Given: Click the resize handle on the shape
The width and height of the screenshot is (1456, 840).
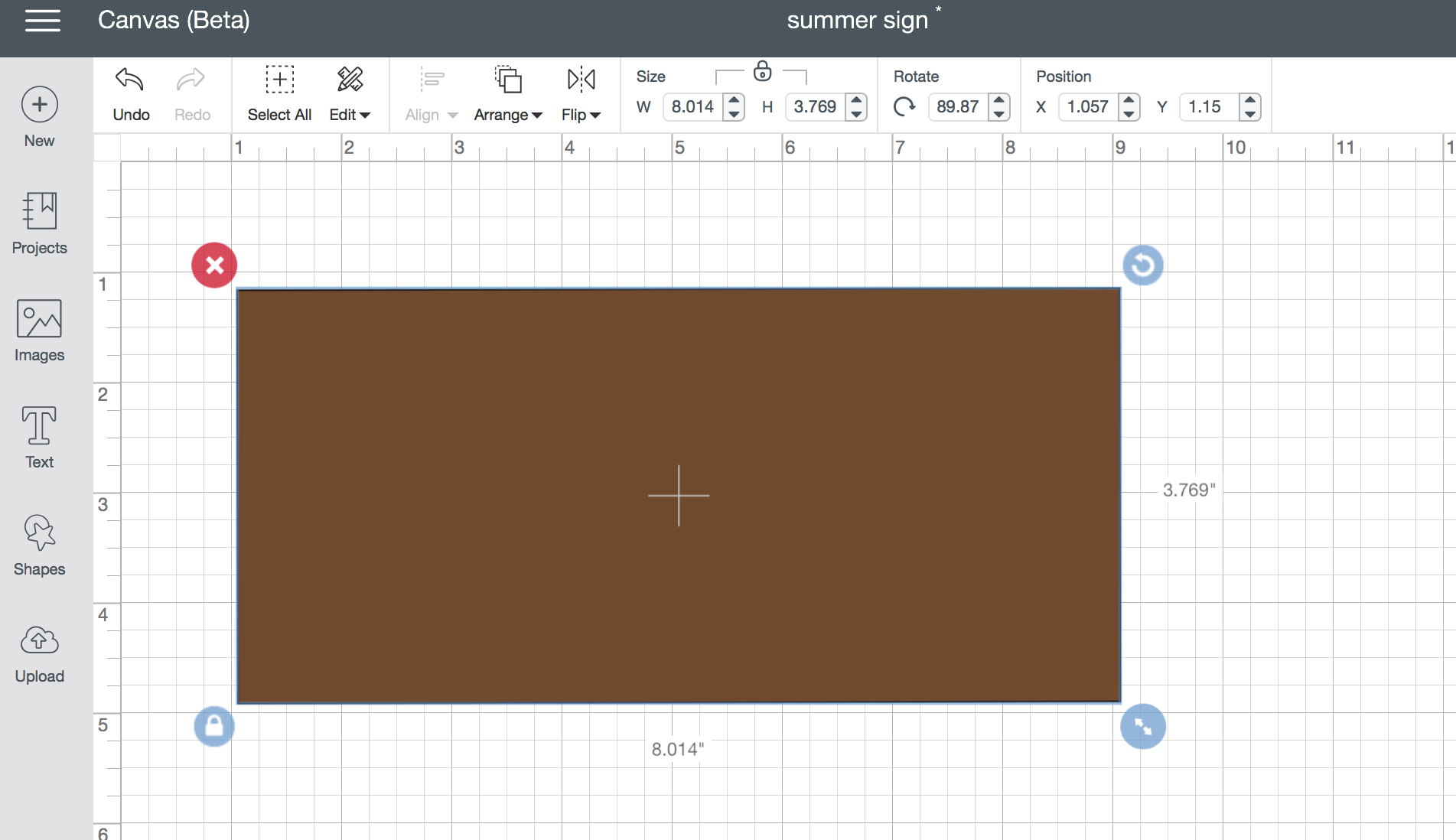Looking at the screenshot, I should [x=1143, y=726].
